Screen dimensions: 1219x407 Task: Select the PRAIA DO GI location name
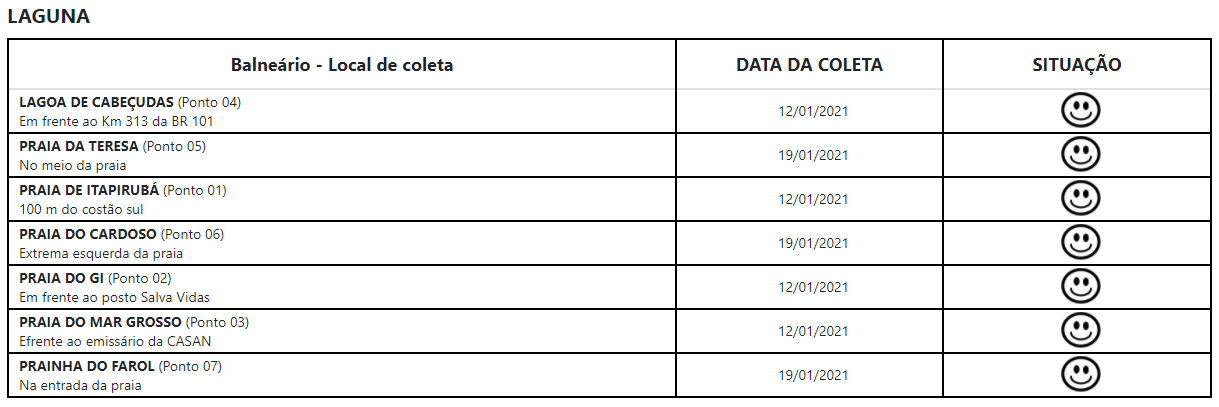(x=62, y=278)
